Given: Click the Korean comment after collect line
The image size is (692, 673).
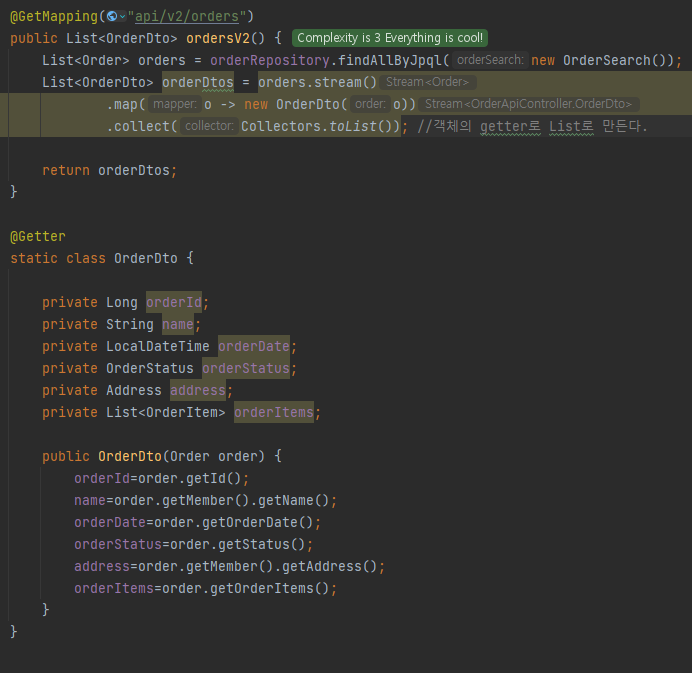Looking at the screenshot, I should pyautogui.click(x=532, y=126).
